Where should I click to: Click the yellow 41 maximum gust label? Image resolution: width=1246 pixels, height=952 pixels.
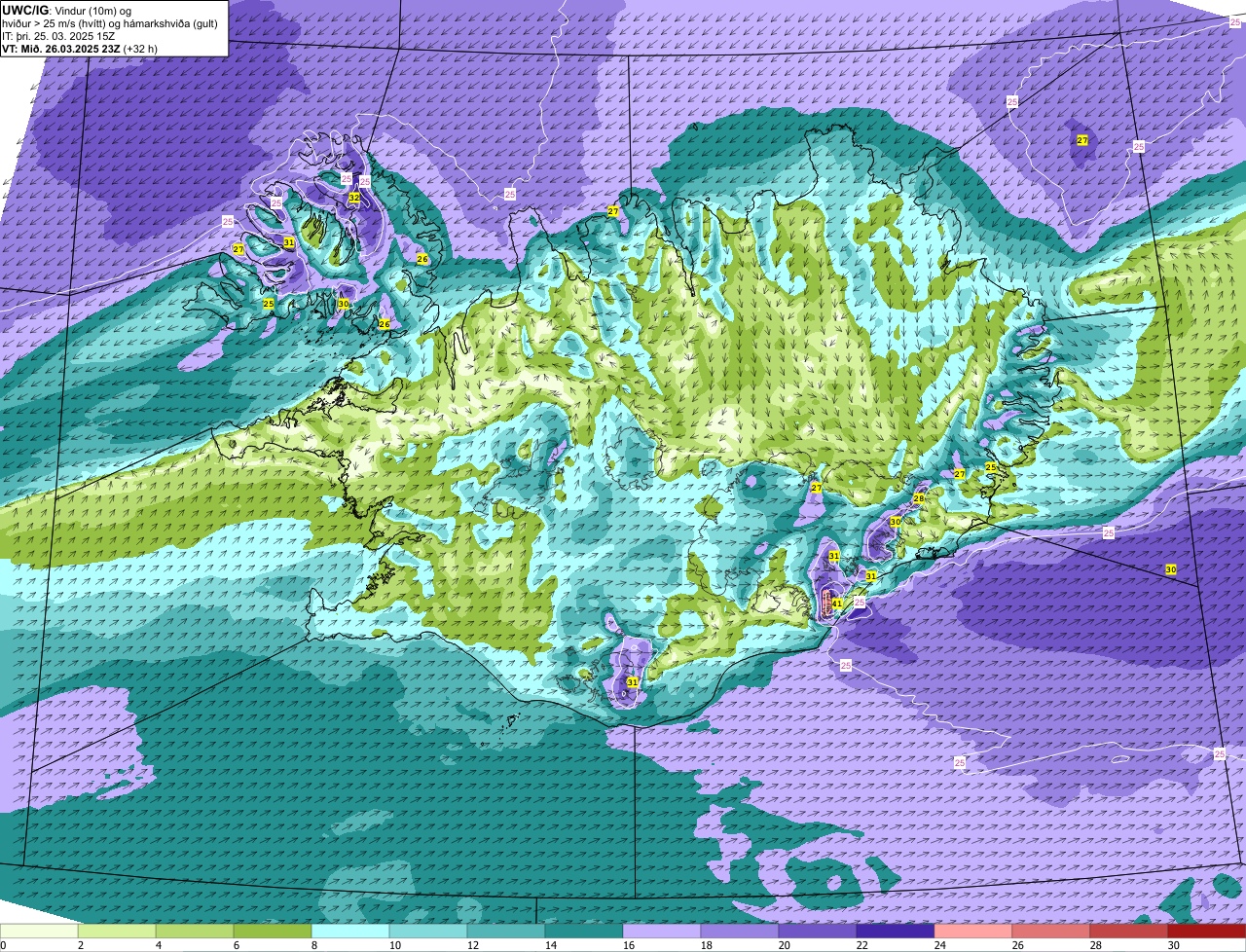click(837, 604)
